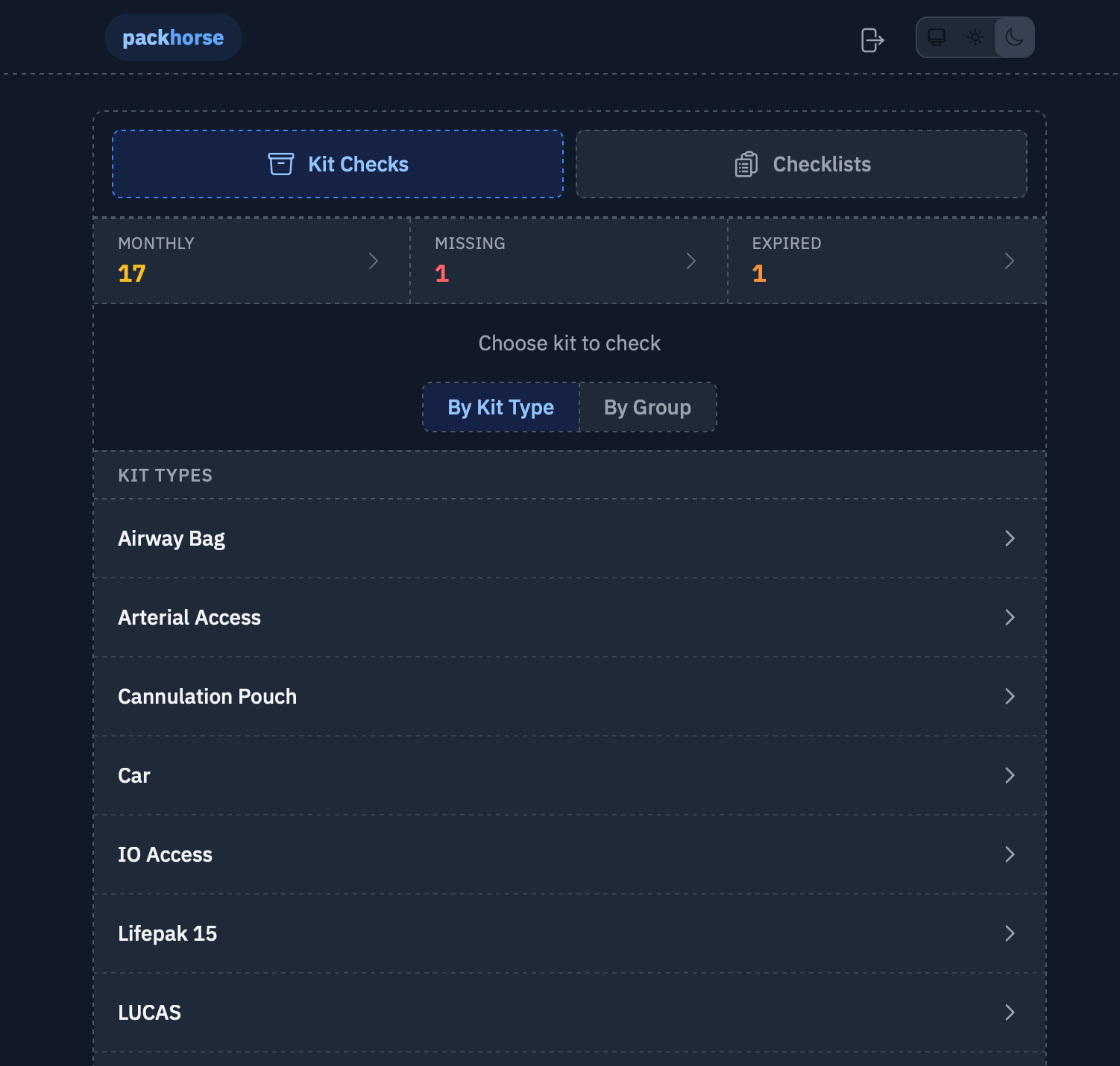Open the LUCAS kit type chevron
Viewport: 1120px width, 1066px height.
click(1010, 1012)
